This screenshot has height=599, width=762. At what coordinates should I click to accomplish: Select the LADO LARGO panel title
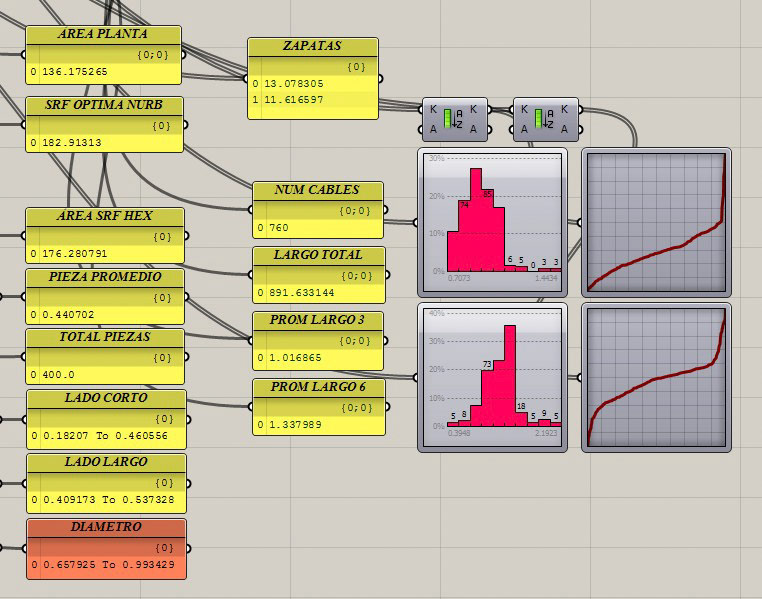pos(106,462)
